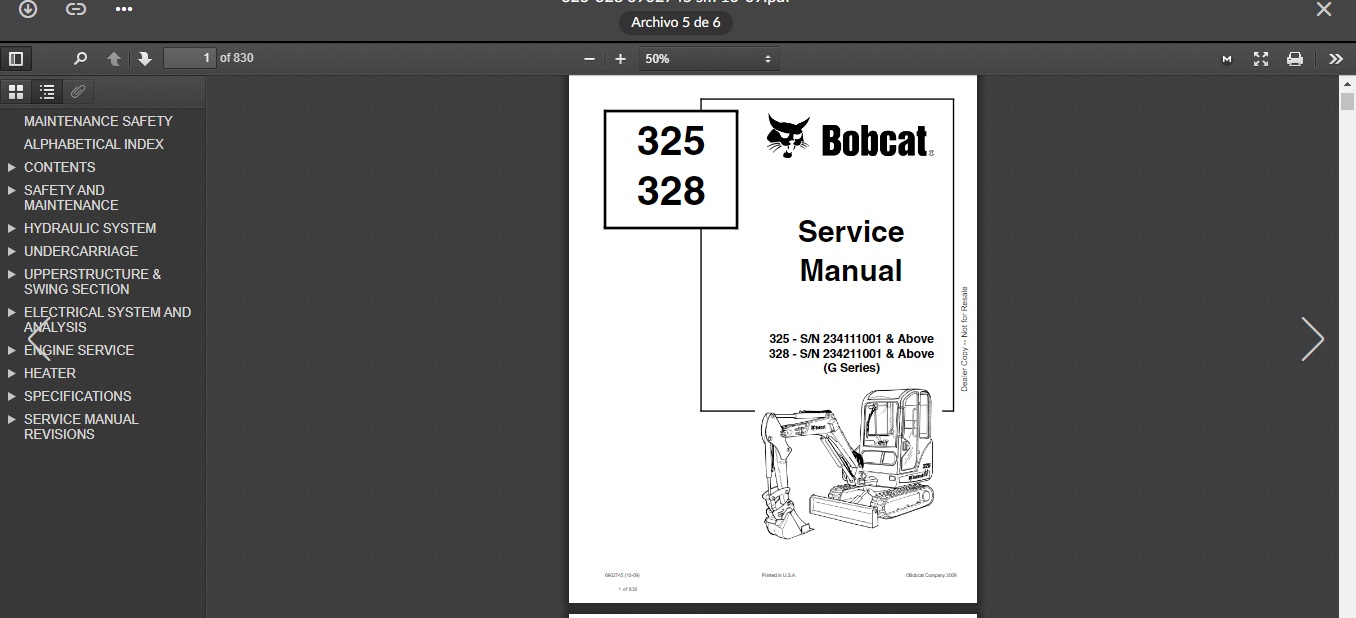Screen dimensions: 1356x618
Task: Print the document using the printer icon
Action: pyautogui.click(x=1295, y=59)
